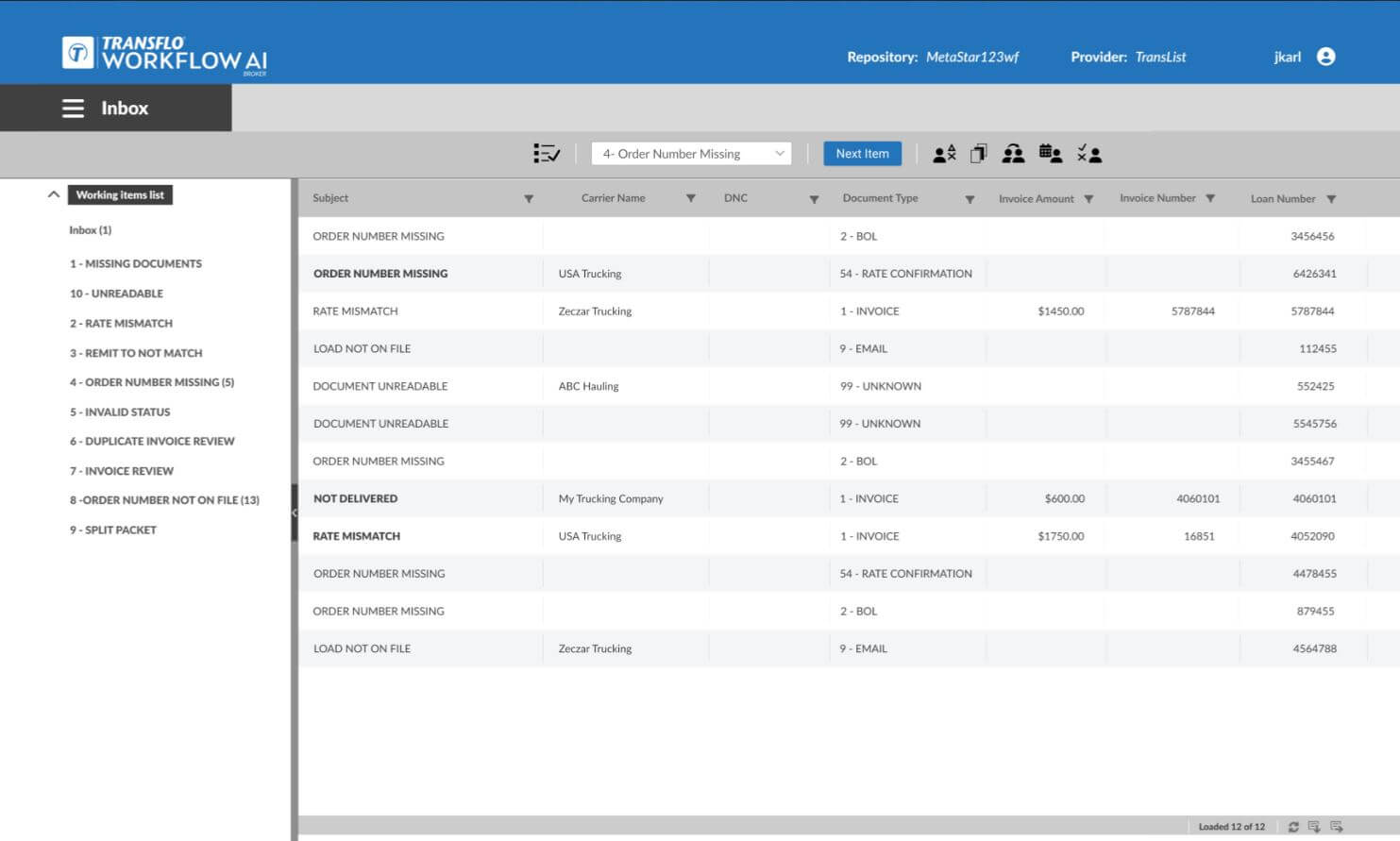Screen dimensions: 1400x841
Task: Click the $1750.00 invoice amount cell
Action: [x=1060, y=536]
